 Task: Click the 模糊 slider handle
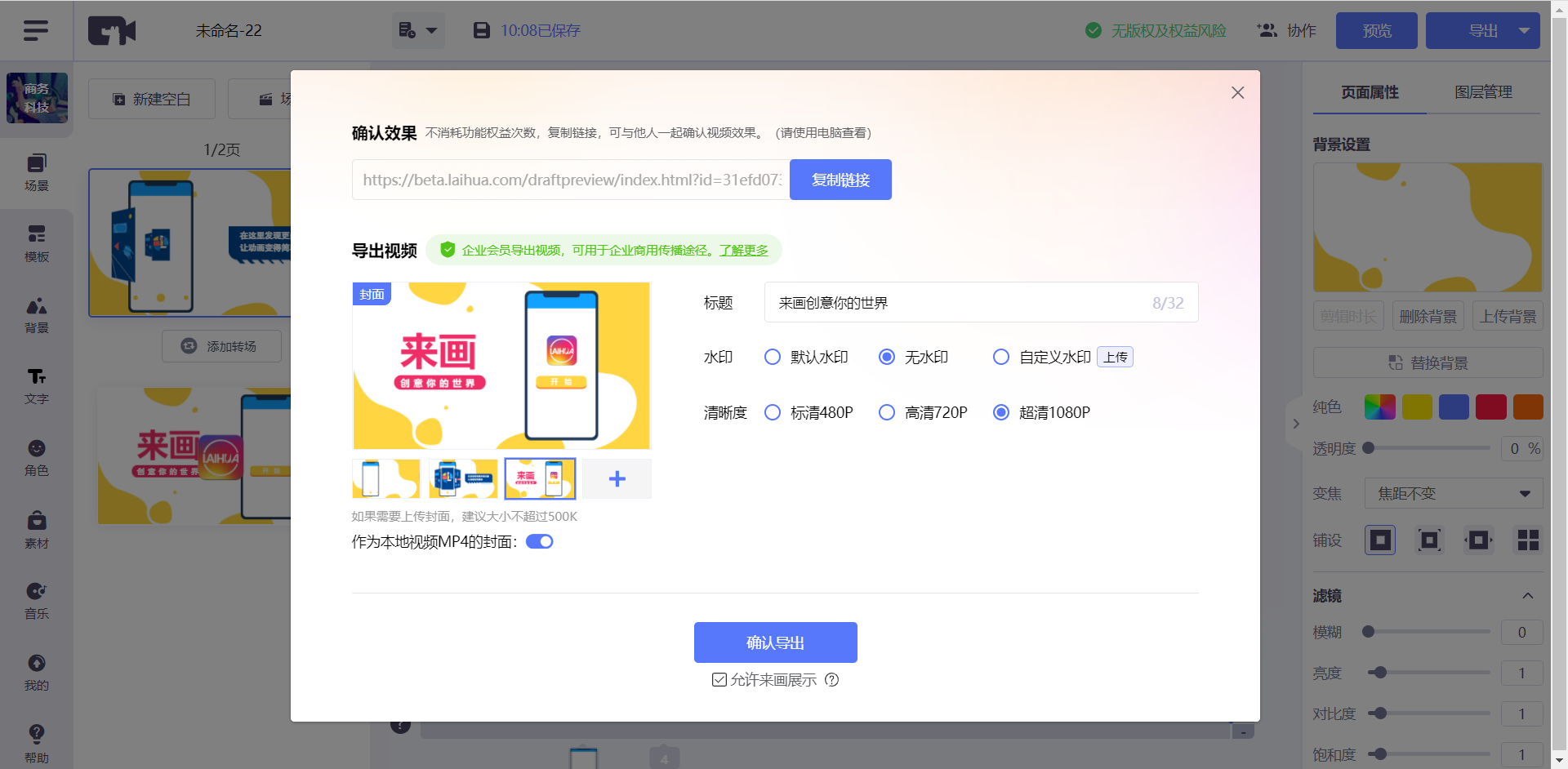[x=1369, y=631]
